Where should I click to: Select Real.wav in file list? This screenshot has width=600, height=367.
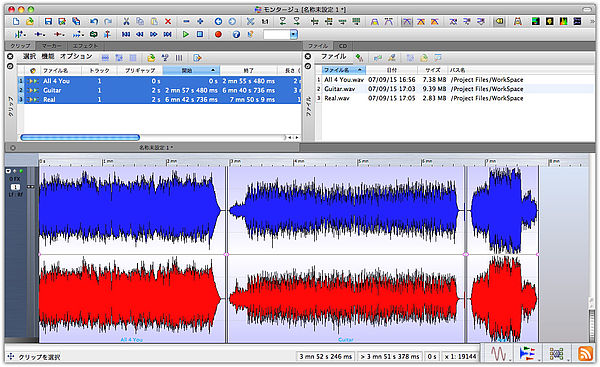455,98
